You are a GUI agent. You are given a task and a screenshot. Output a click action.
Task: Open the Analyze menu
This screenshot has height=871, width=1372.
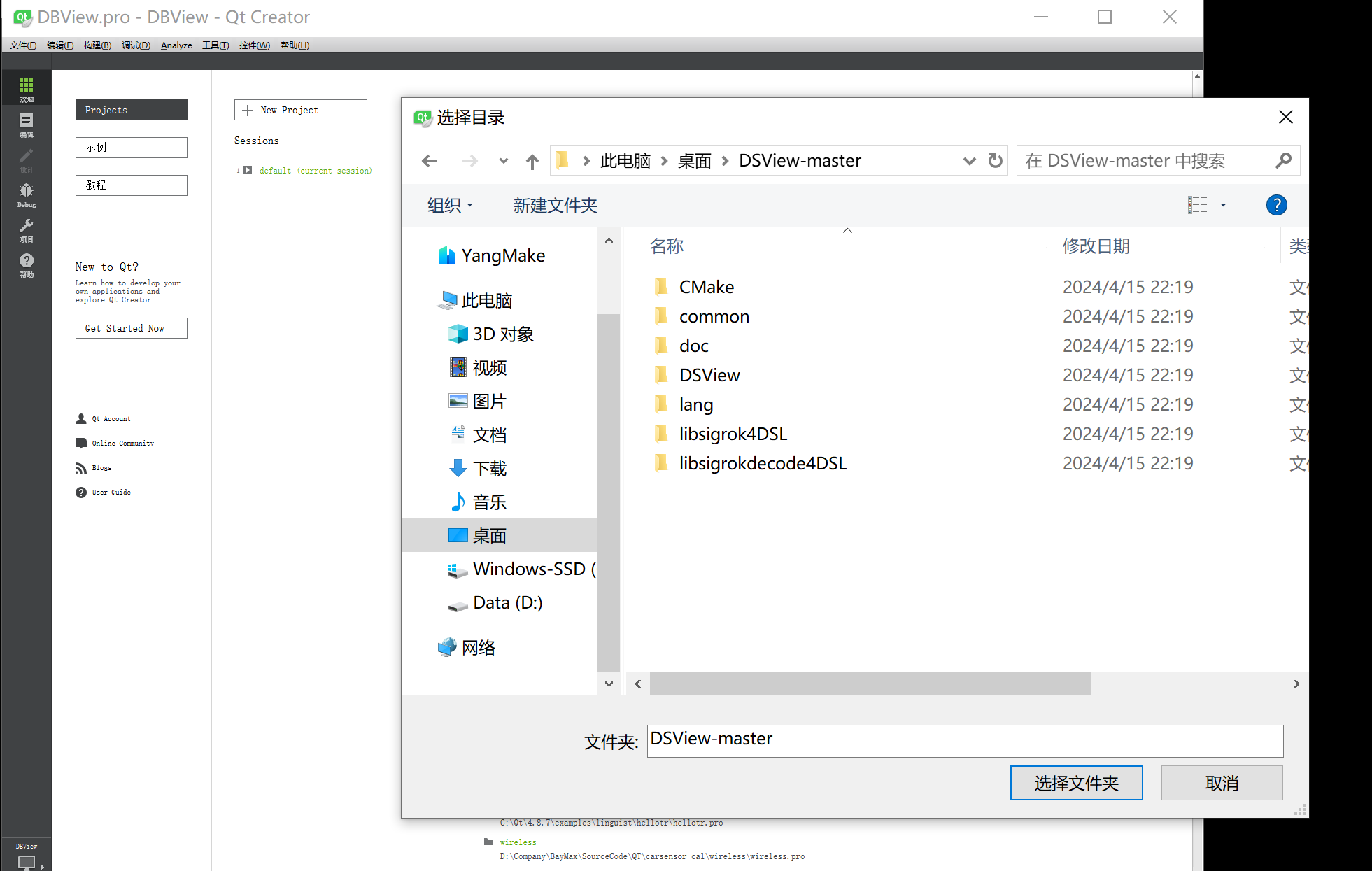(x=176, y=45)
